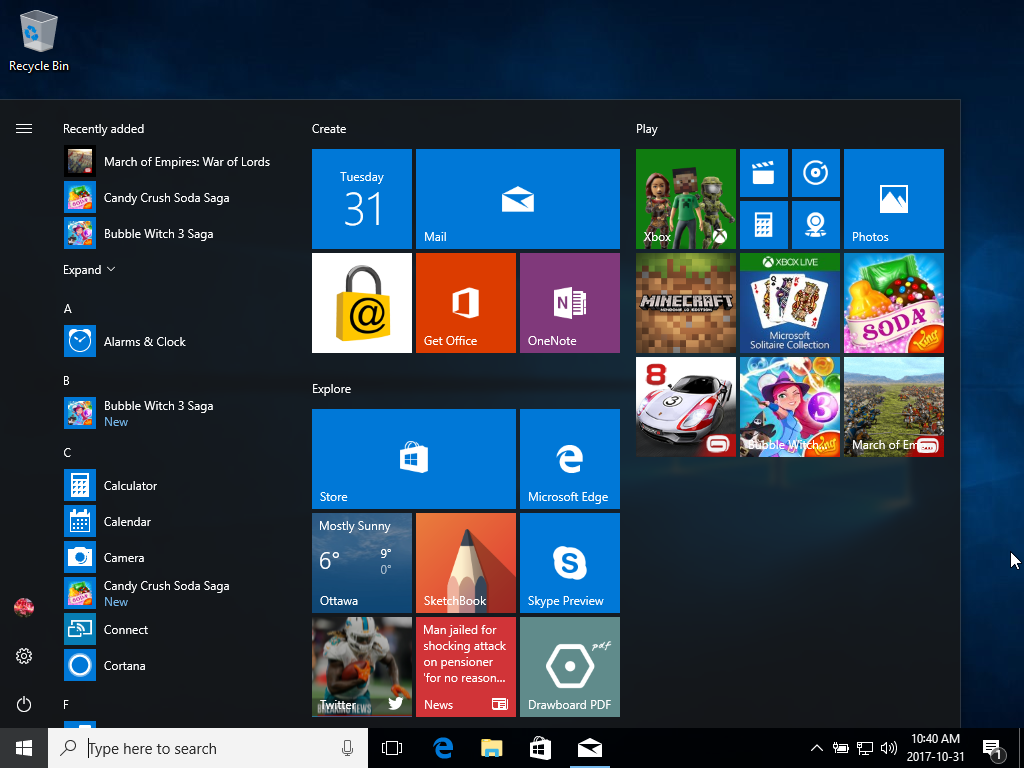Open File Explorer from the taskbar
Viewport: 1024px width, 768px height.
pos(491,748)
